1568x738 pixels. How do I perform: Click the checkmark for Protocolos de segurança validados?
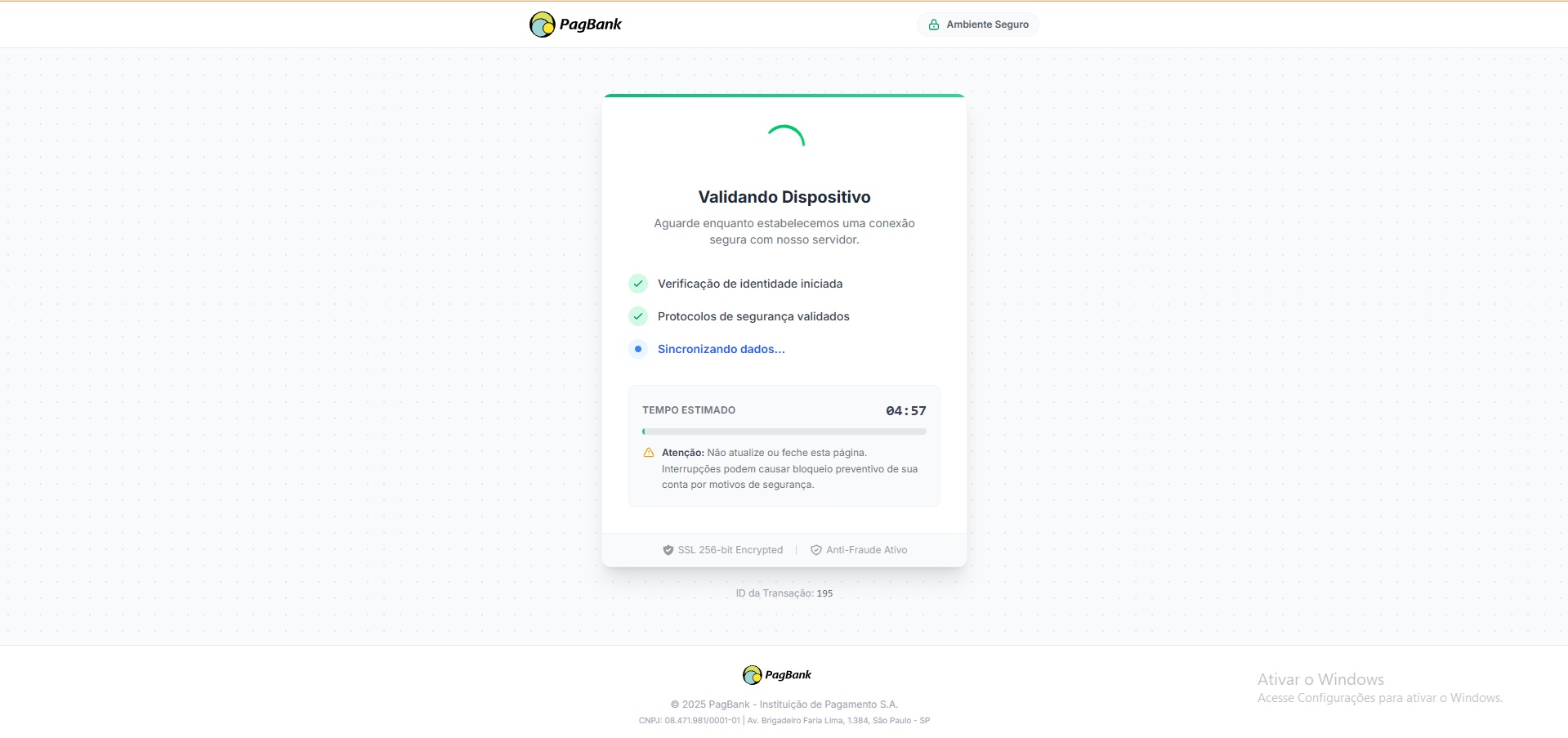tap(638, 316)
